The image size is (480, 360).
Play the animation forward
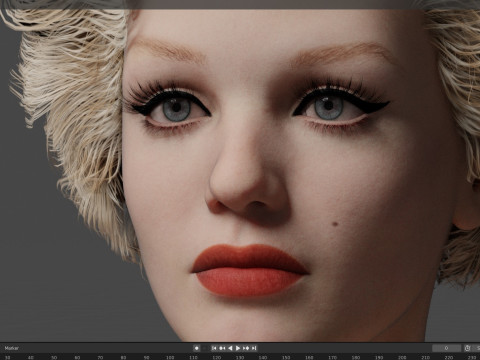(x=238, y=348)
